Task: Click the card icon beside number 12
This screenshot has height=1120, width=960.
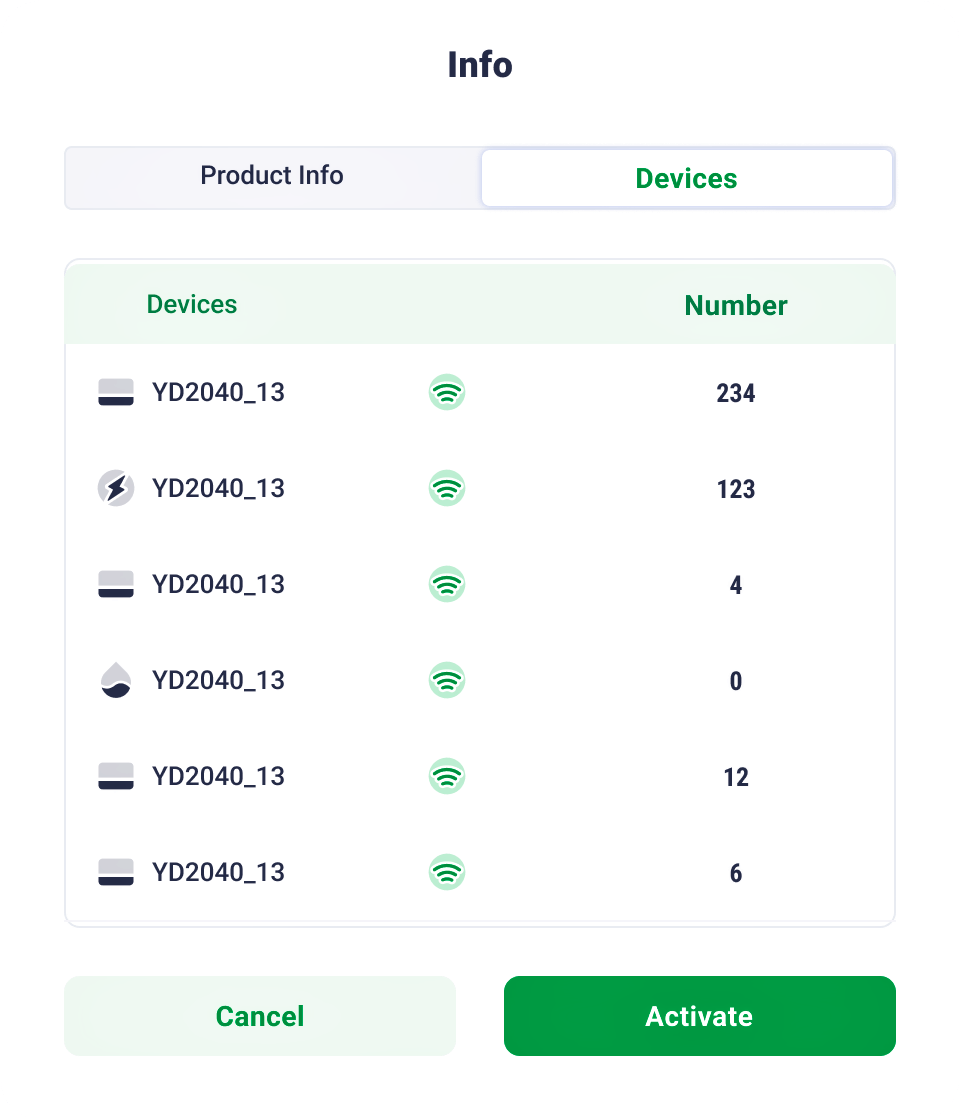Action: [x=116, y=777]
